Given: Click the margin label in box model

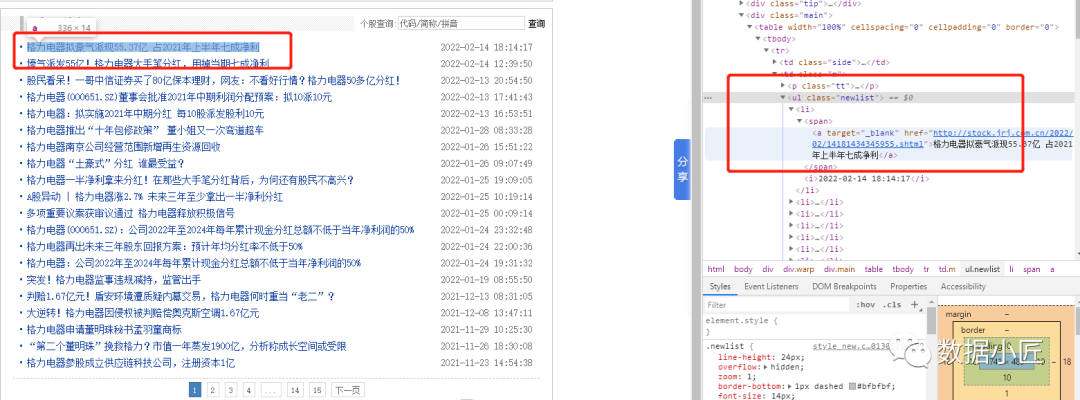Looking at the screenshot, I should pos(958,315).
